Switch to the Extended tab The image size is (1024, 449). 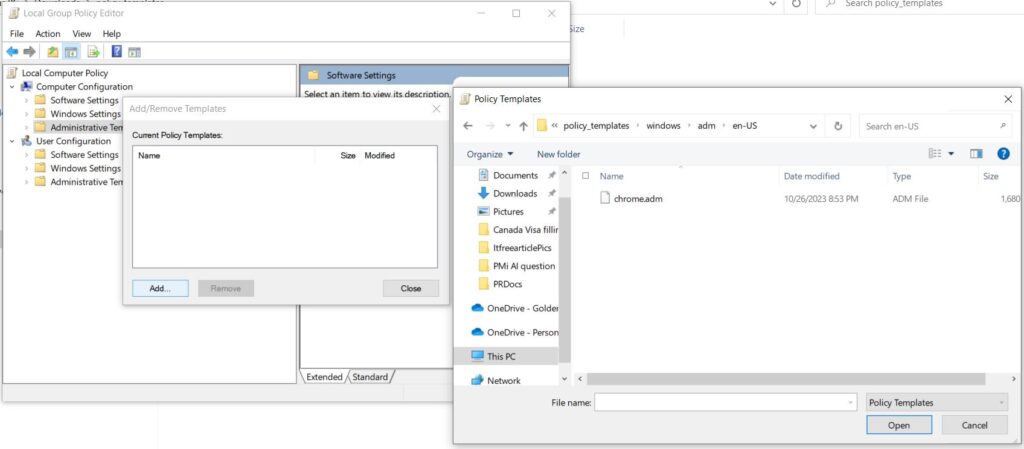click(x=324, y=377)
